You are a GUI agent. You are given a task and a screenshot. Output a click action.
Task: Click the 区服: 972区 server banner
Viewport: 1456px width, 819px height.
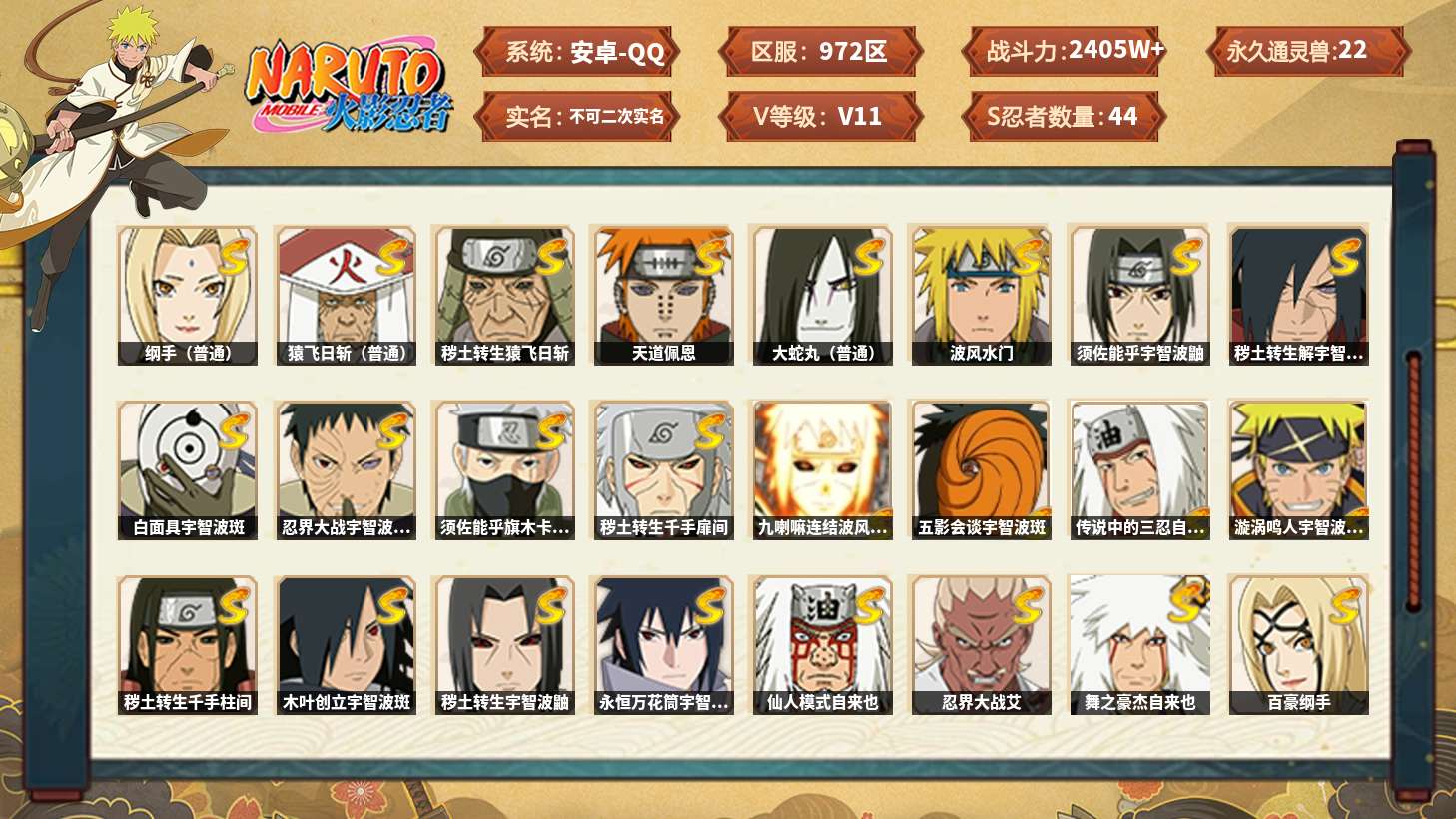coord(819,52)
